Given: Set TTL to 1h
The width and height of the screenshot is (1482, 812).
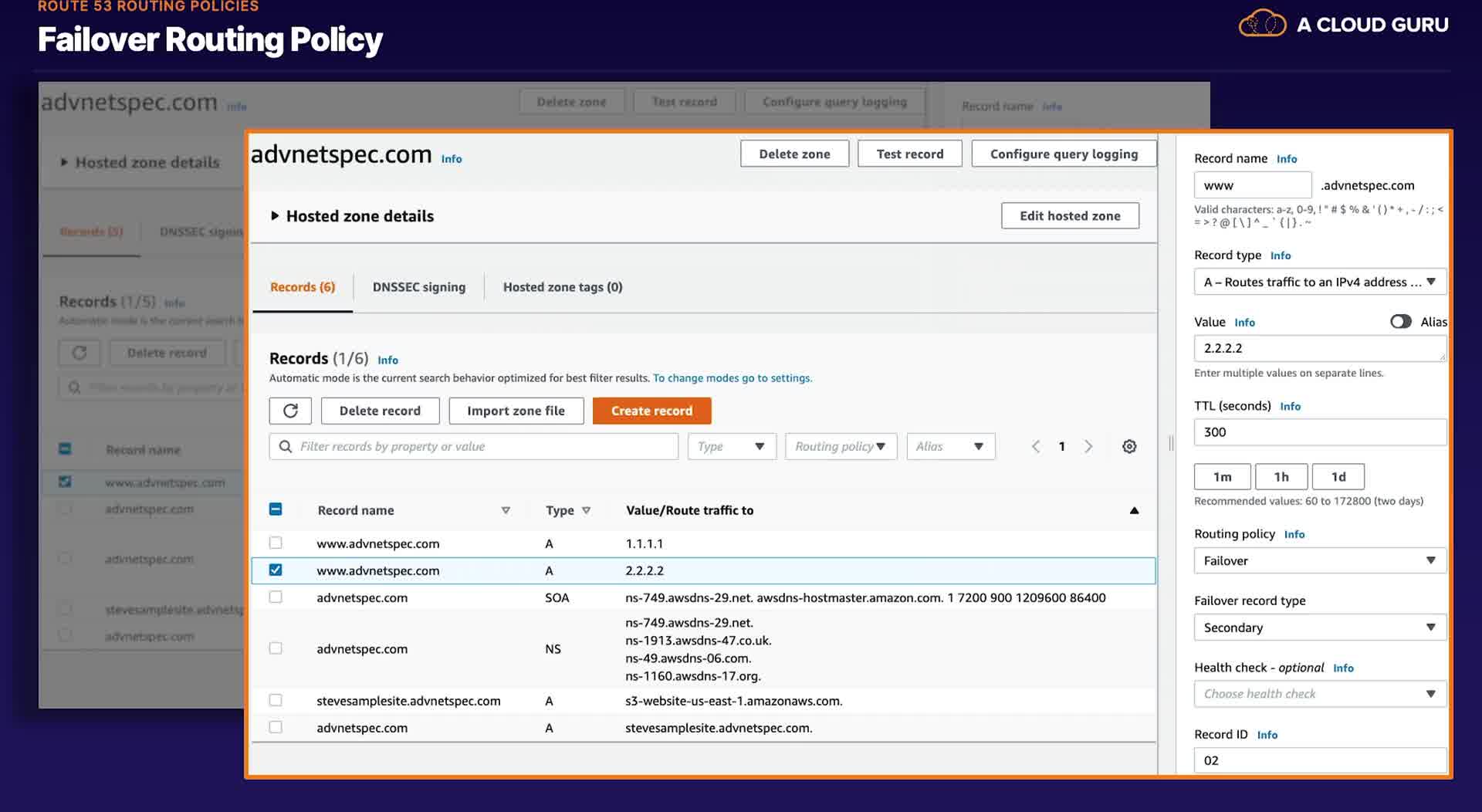Looking at the screenshot, I should click(x=1281, y=477).
